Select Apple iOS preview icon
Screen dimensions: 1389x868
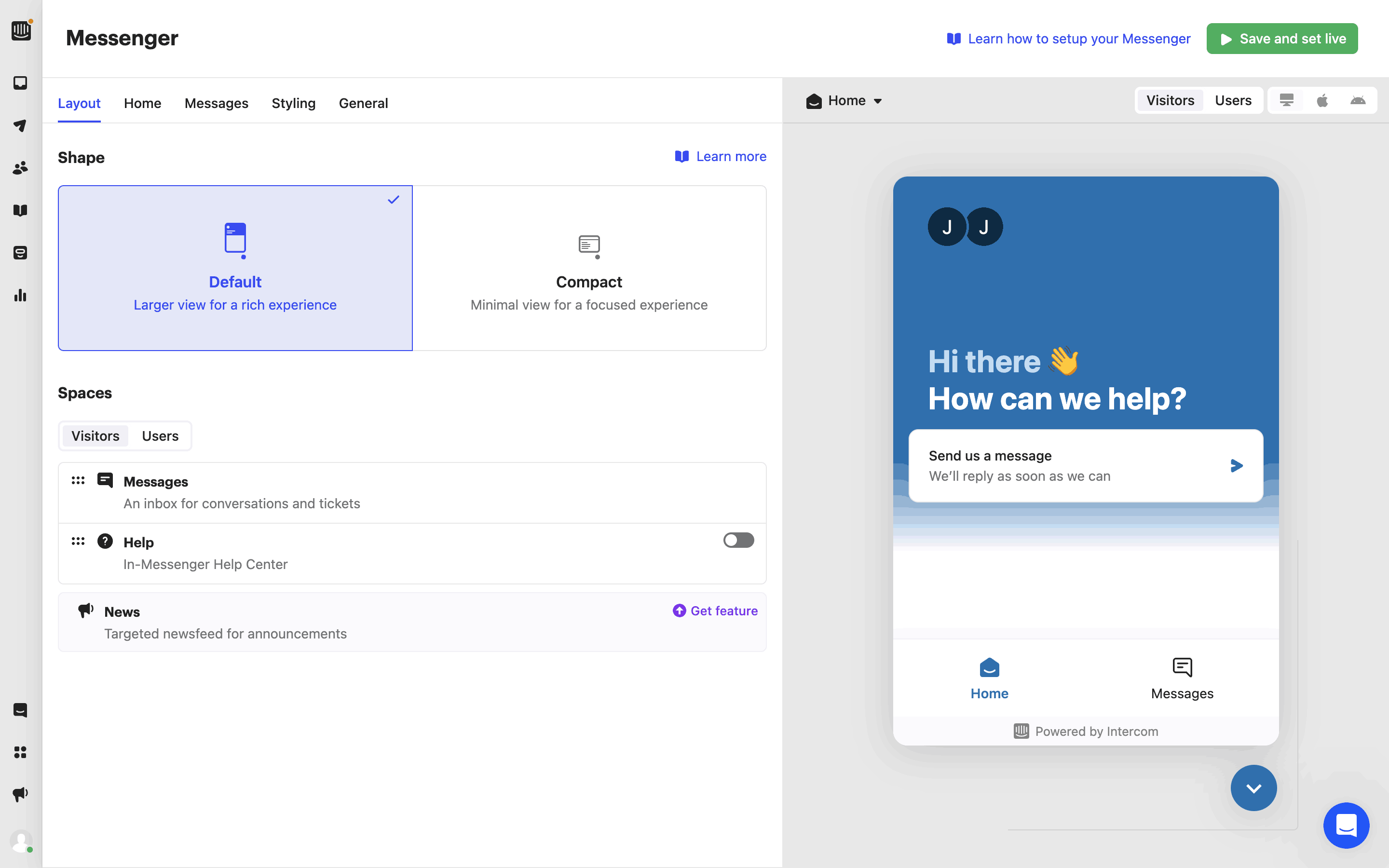coord(1322,100)
